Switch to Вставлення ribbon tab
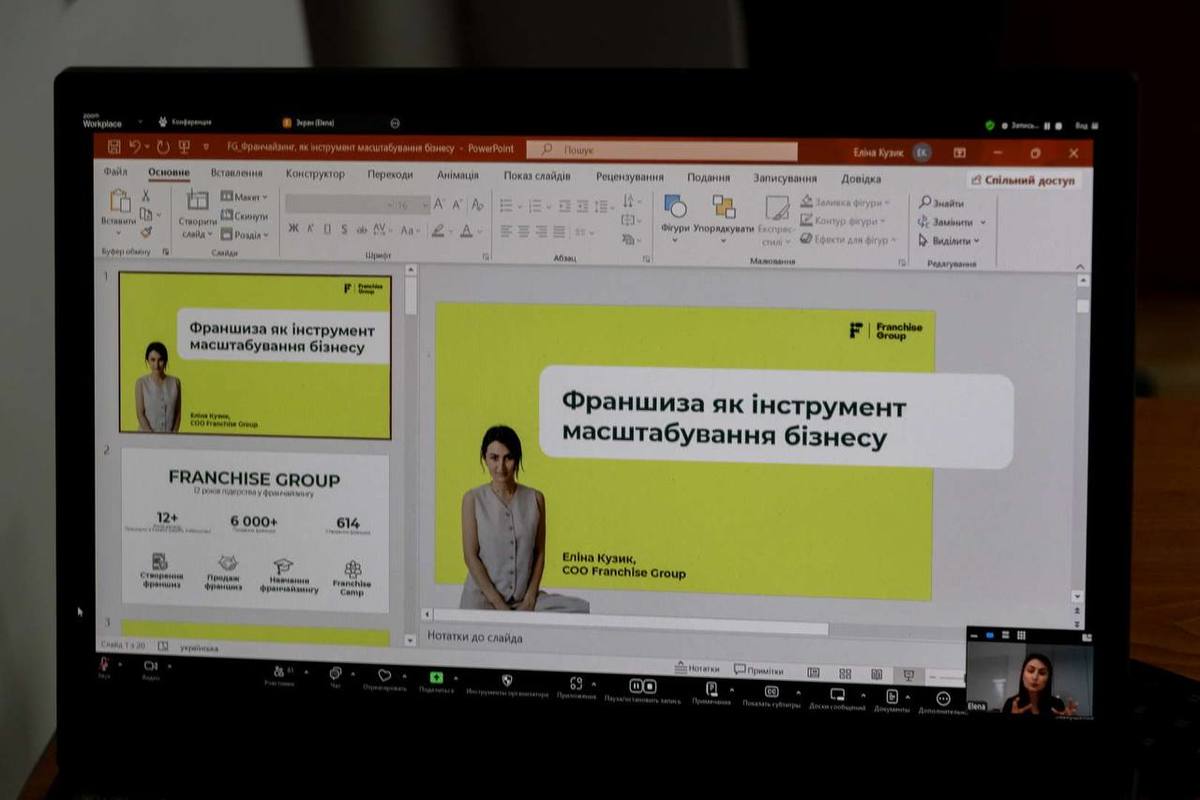Viewport: 1200px width, 800px height. tap(237, 173)
